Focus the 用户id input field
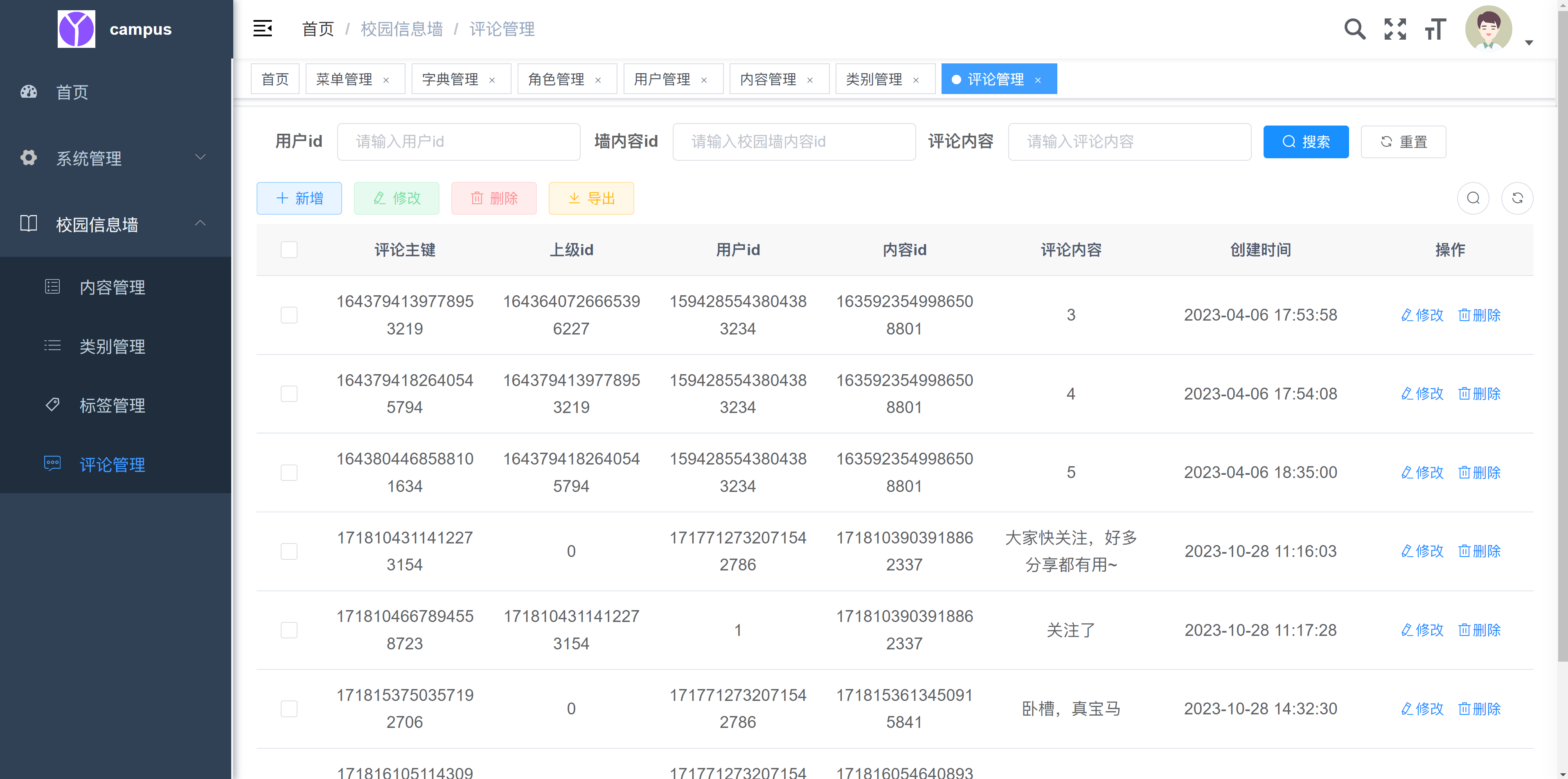The height and width of the screenshot is (779, 1568). [x=458, y=141]
